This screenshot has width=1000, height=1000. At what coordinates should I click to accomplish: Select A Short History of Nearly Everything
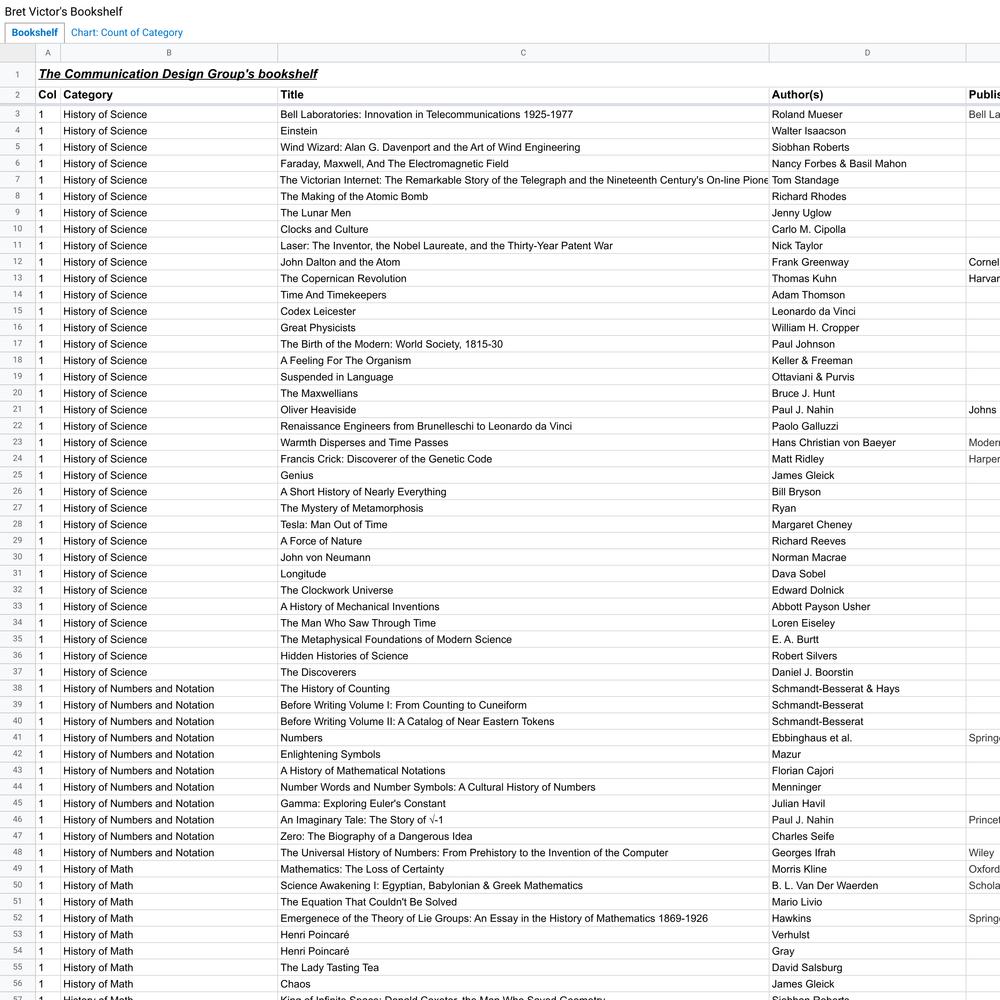523,492
